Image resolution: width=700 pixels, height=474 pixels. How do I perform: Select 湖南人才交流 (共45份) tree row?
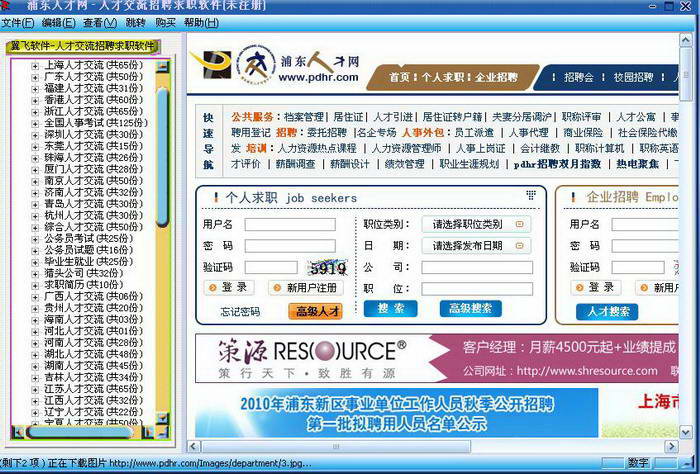93,366
